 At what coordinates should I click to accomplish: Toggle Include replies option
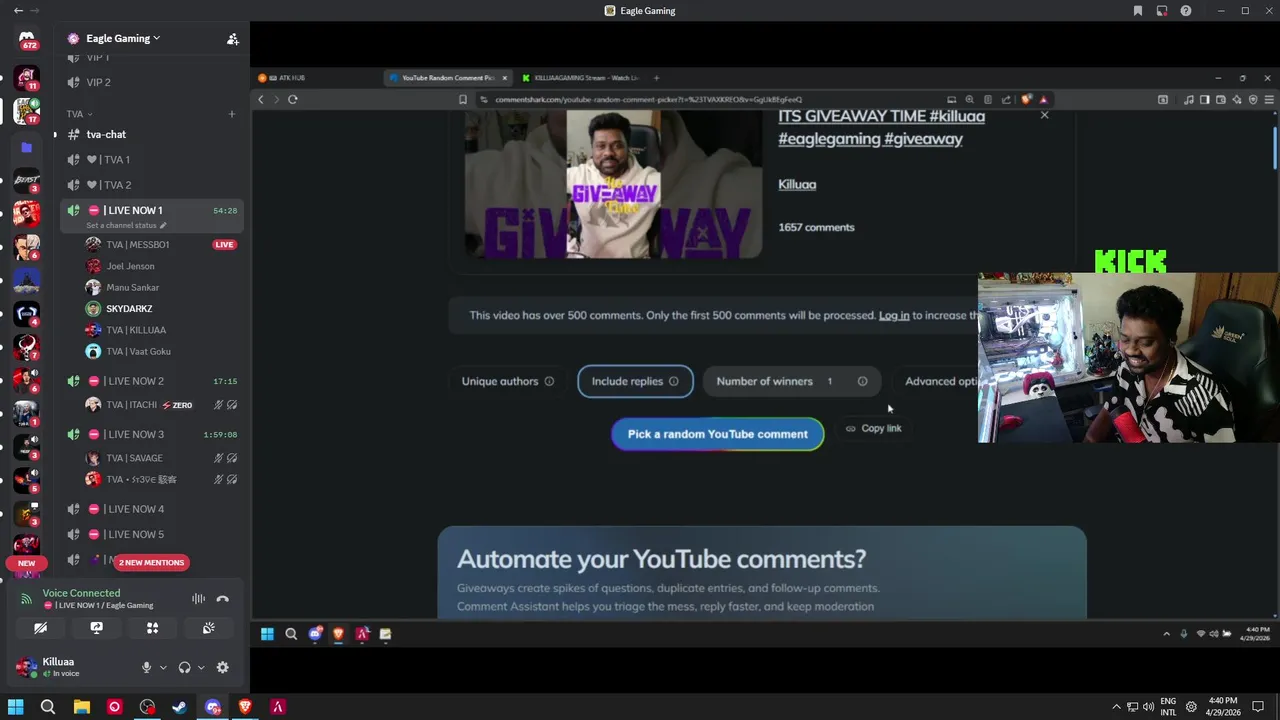click(x=635, y=381)
